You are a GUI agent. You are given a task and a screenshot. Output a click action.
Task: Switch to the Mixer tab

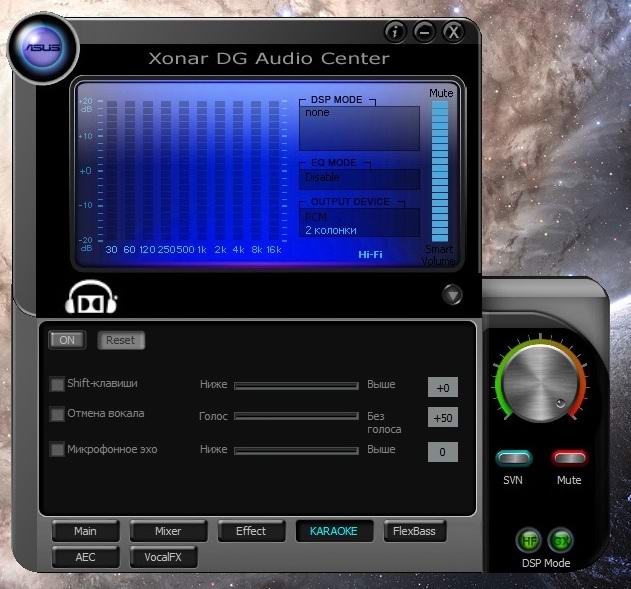click(x=168, y=531)
